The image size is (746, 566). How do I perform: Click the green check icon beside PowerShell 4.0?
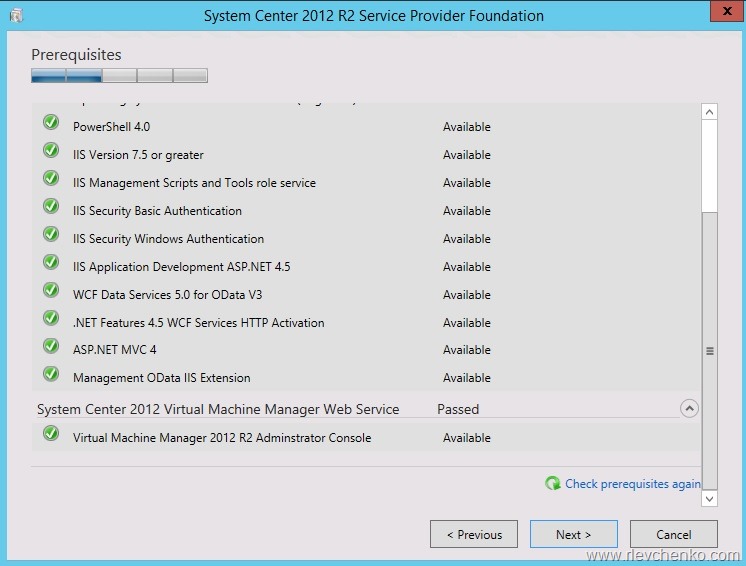51,122
